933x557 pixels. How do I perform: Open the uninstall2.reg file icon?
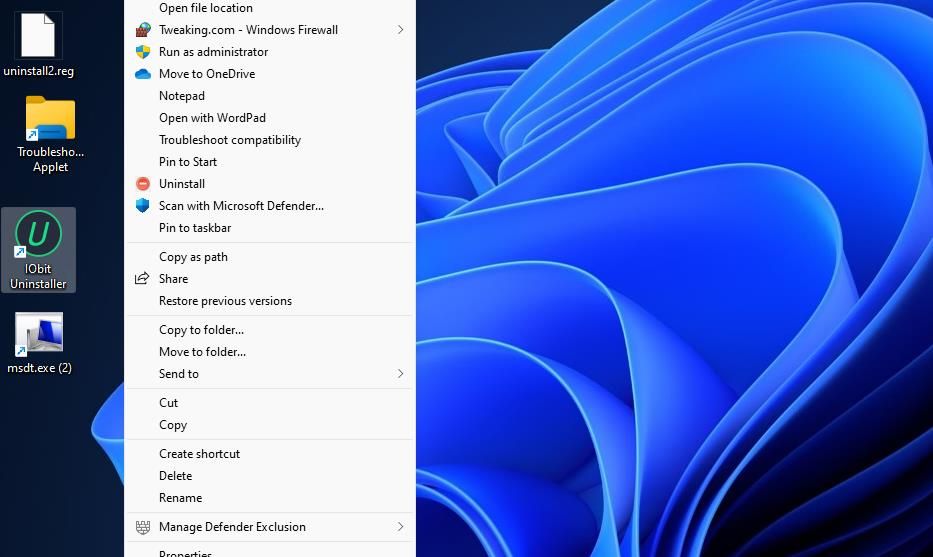pyautogui.click(x=38, y=36)
